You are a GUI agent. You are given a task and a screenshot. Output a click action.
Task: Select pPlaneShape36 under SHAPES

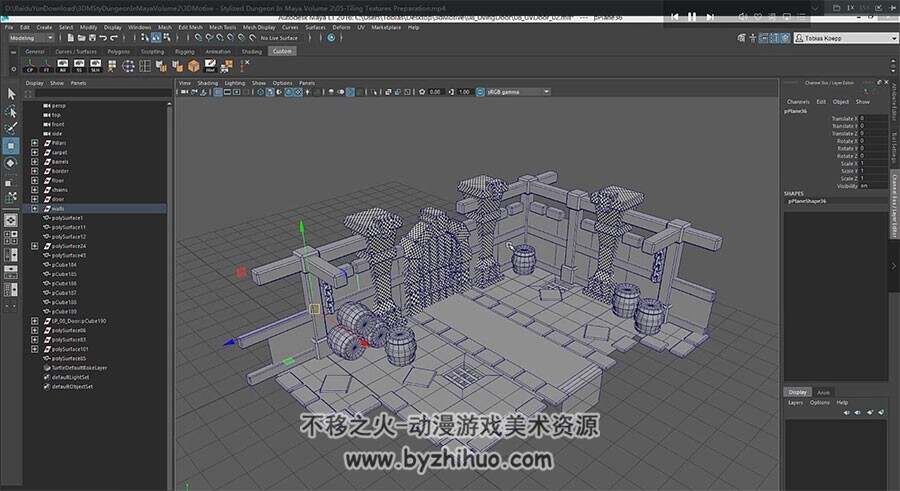[807, 202]
